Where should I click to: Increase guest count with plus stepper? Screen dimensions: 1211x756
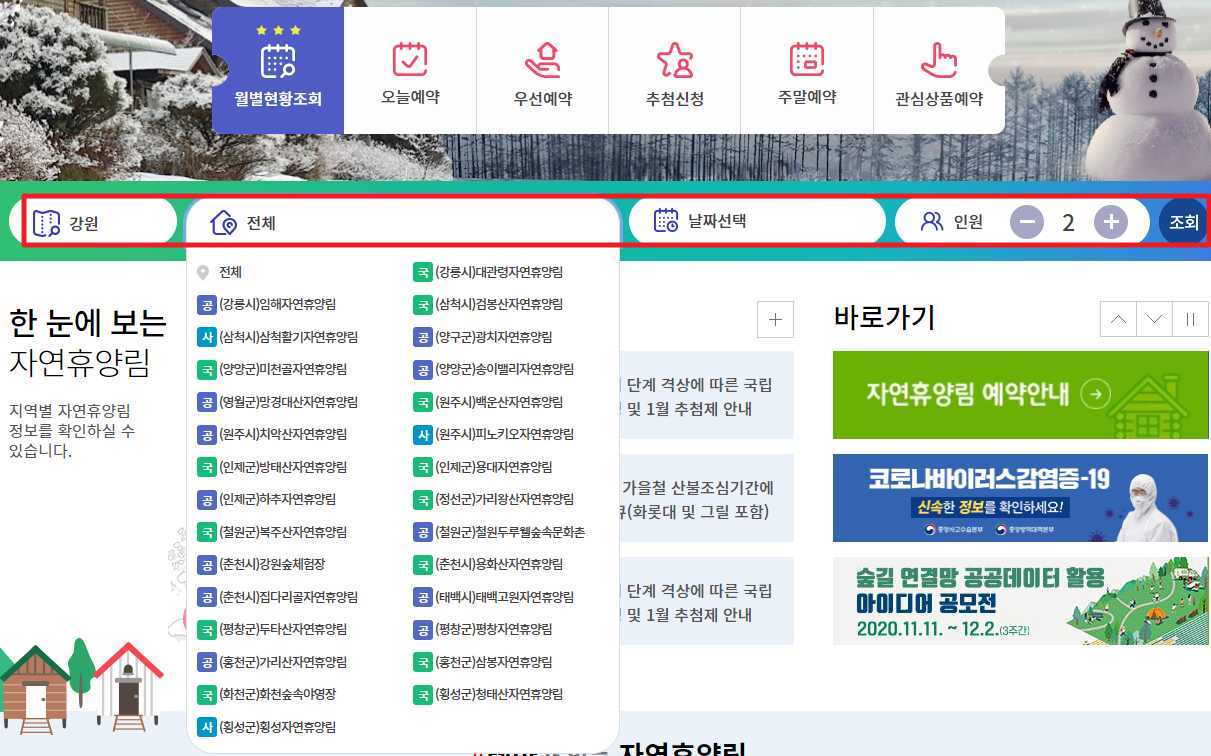(1110, 220)
